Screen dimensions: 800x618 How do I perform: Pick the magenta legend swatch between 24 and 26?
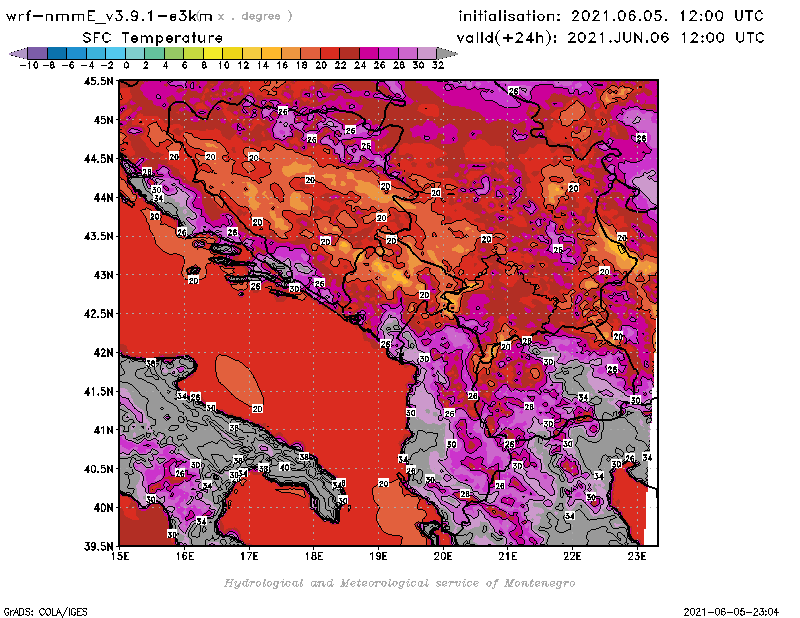[x=368, y=54]
